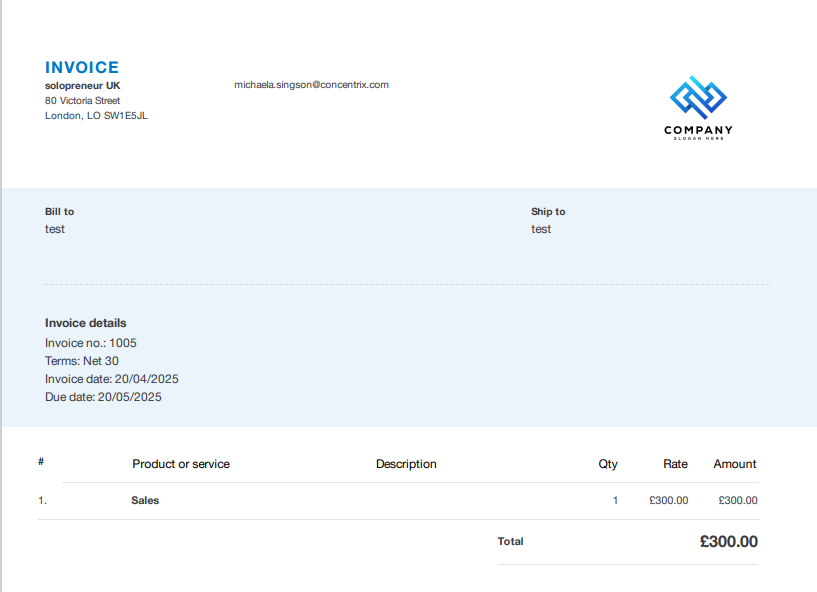
Task: Click the £300.00 amount cell in Sales row
Action: 738,500
